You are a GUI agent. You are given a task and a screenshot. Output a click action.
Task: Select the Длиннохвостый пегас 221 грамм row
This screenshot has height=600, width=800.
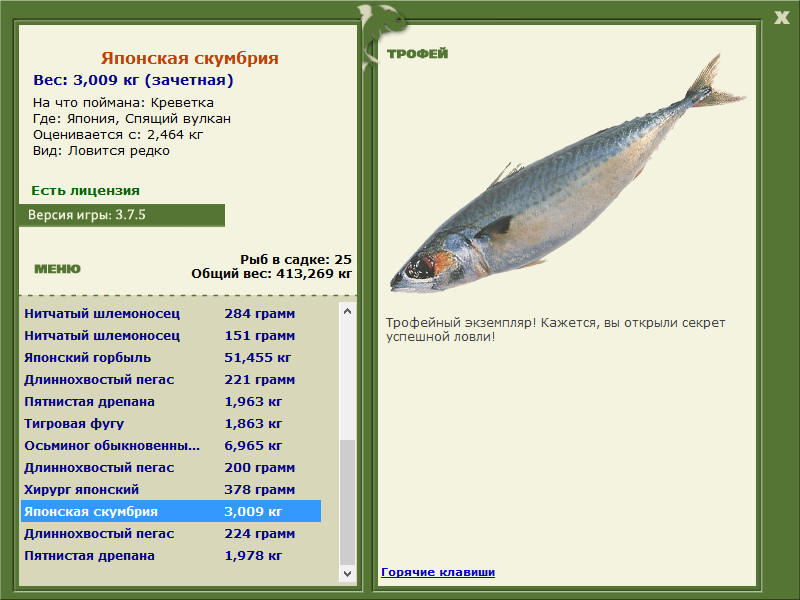click(171, 379)
